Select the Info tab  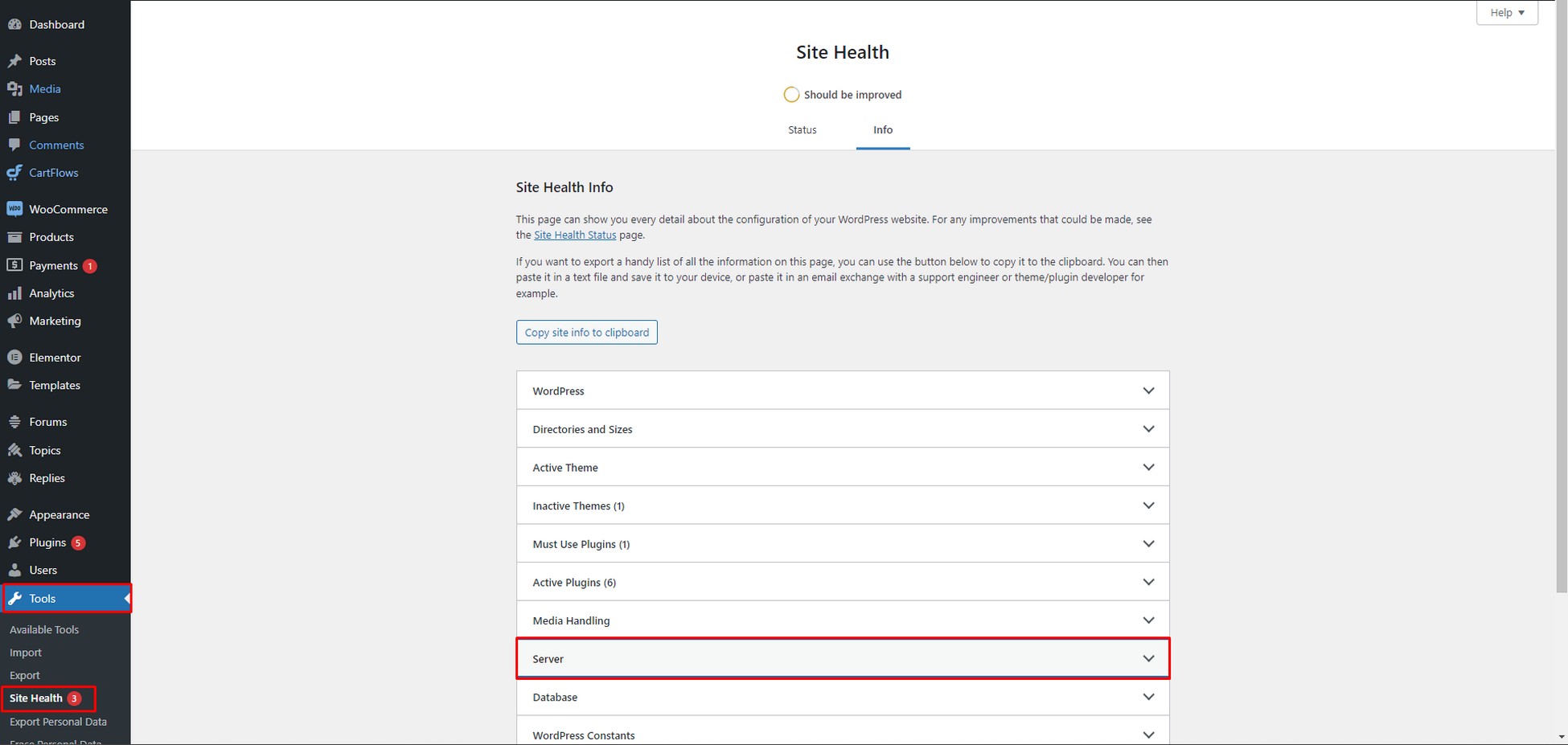pyautogui.click(x=883, y=130)
